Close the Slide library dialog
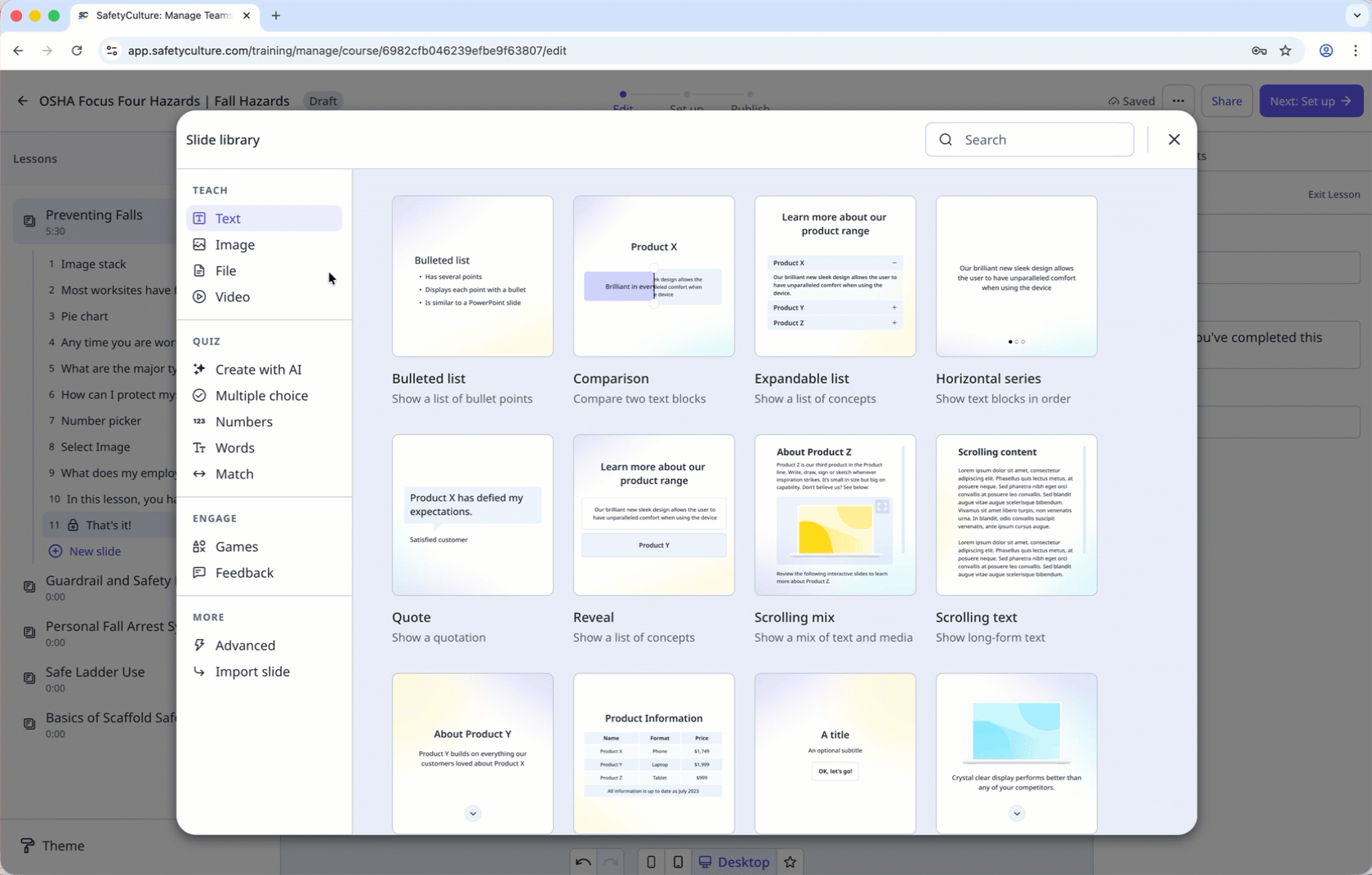 pos(1174,140)
